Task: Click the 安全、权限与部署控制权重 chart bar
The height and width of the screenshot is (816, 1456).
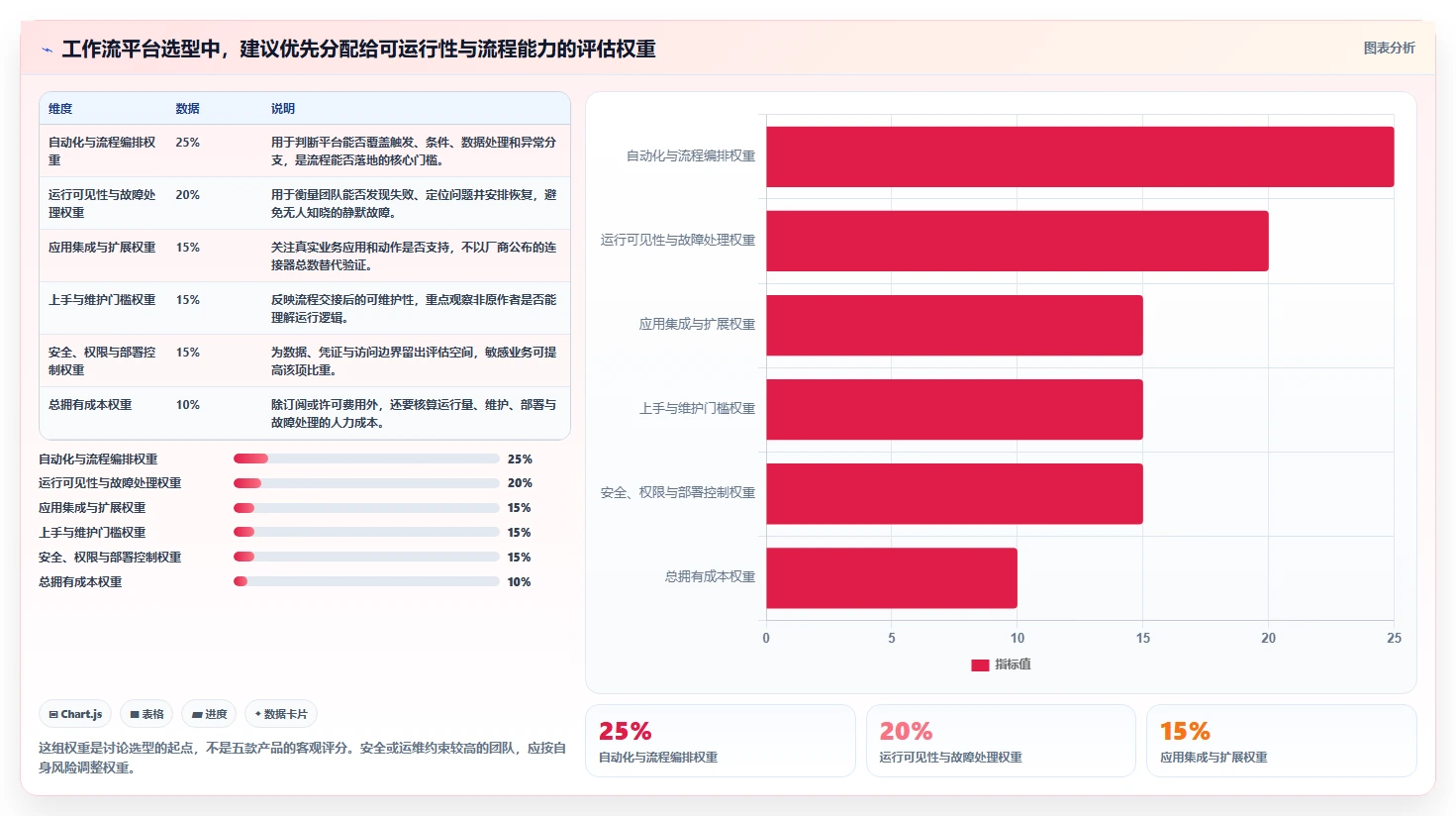Action: pos(954,493)
